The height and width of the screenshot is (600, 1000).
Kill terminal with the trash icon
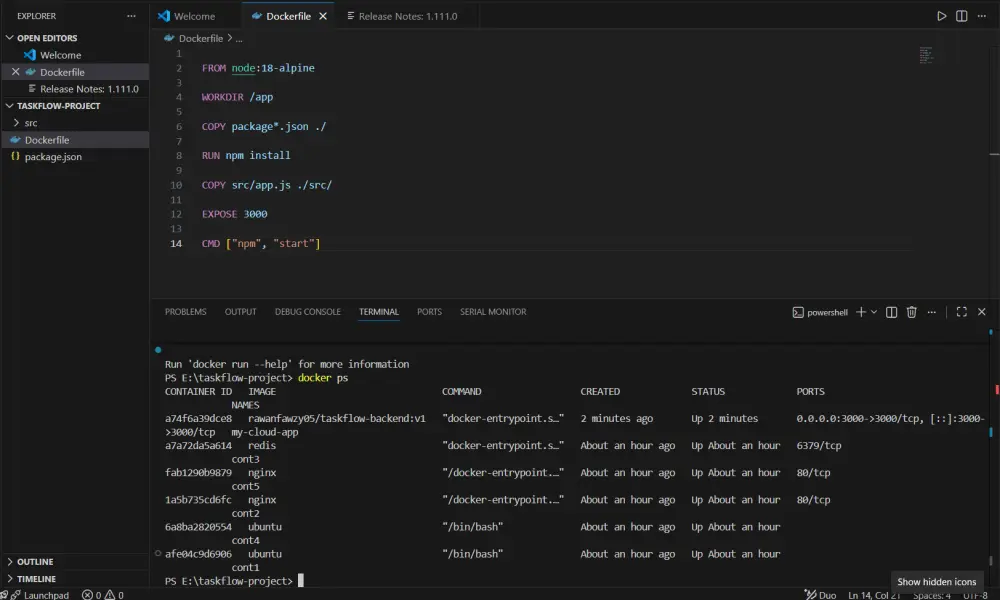click(x=911, y=312)
